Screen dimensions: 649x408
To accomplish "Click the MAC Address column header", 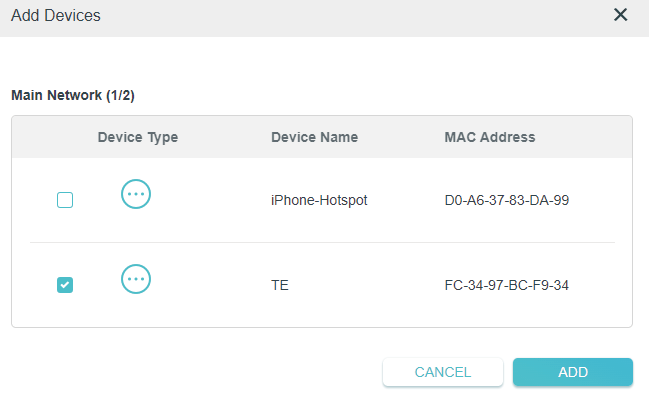I will pos(490,137).
